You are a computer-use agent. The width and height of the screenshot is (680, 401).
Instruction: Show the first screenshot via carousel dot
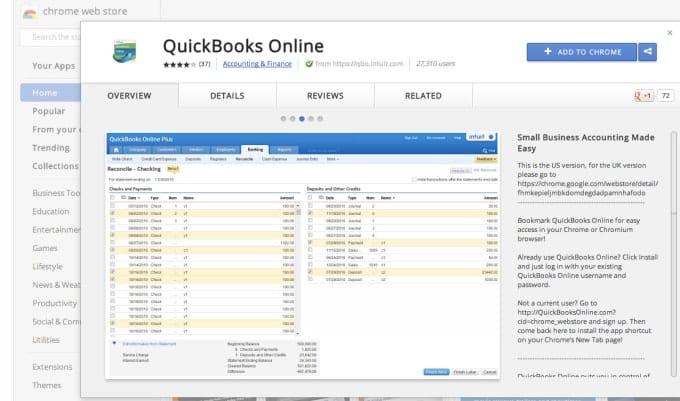pos(283,119)
